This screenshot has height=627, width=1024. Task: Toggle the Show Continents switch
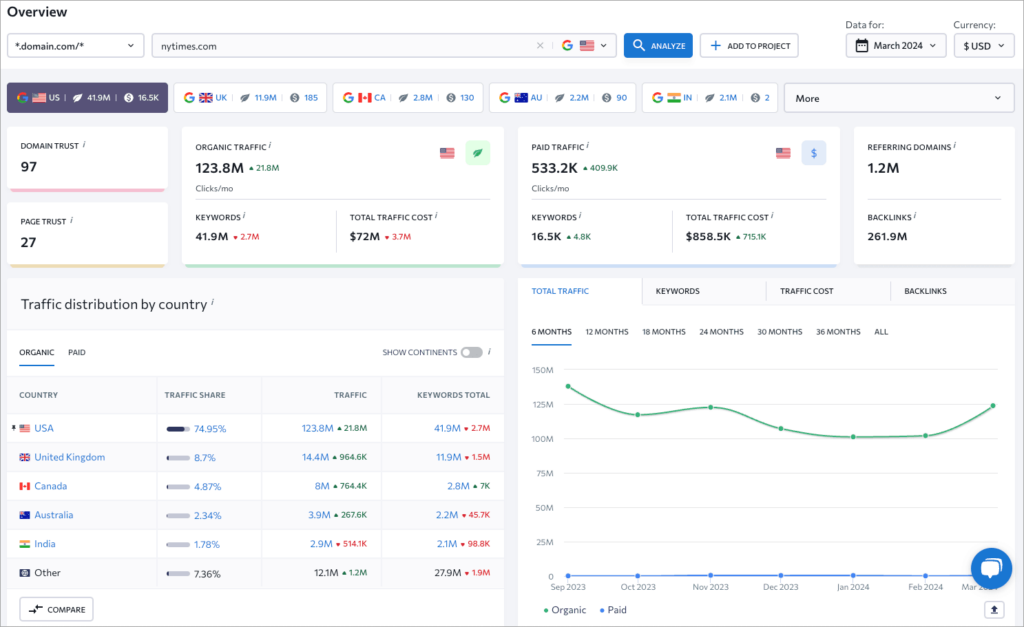click(472, 352)
